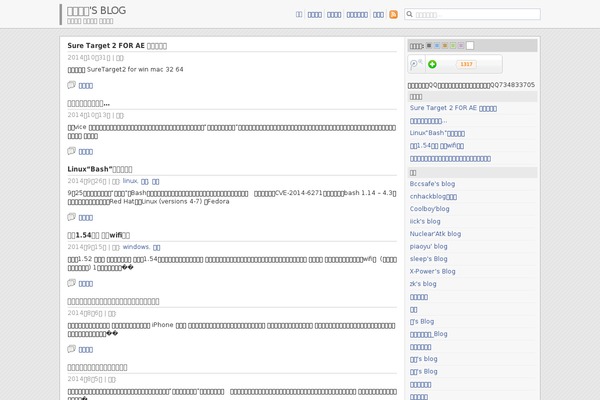Visit sleep's Blog link
This screenshot has height=400, width=600.
point(429,259)
